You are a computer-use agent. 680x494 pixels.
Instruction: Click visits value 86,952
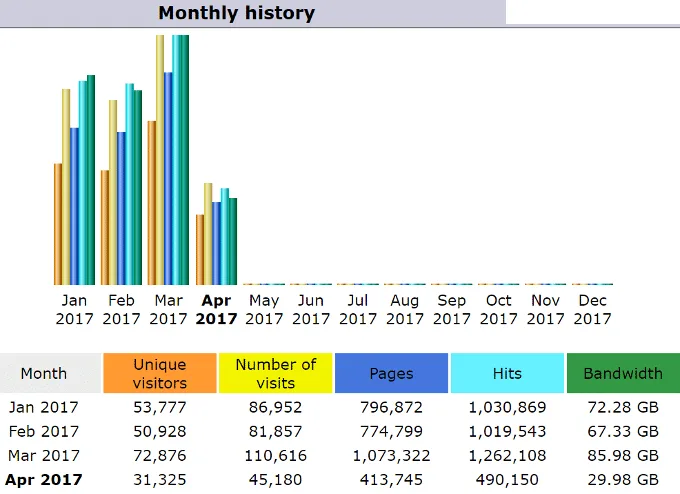[x=275, y=408]
